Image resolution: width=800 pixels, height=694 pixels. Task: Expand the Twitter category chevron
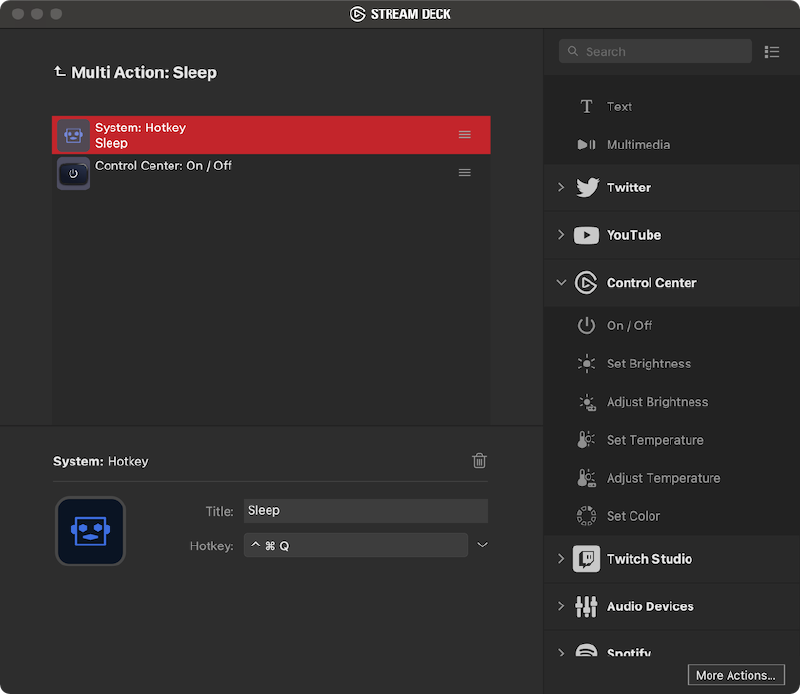pos(561,187)
